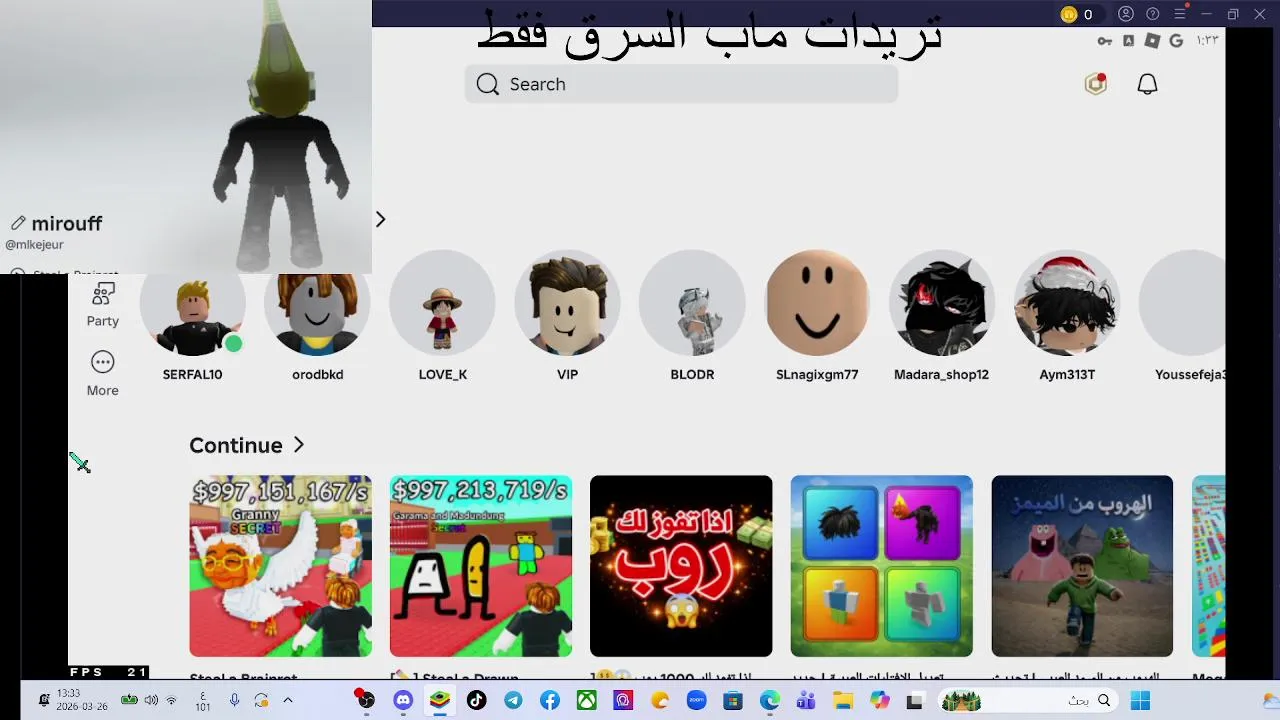1280x720 pixels.
Task: Open File Explorer from the taskbar
Action: (x=843, y=701)
